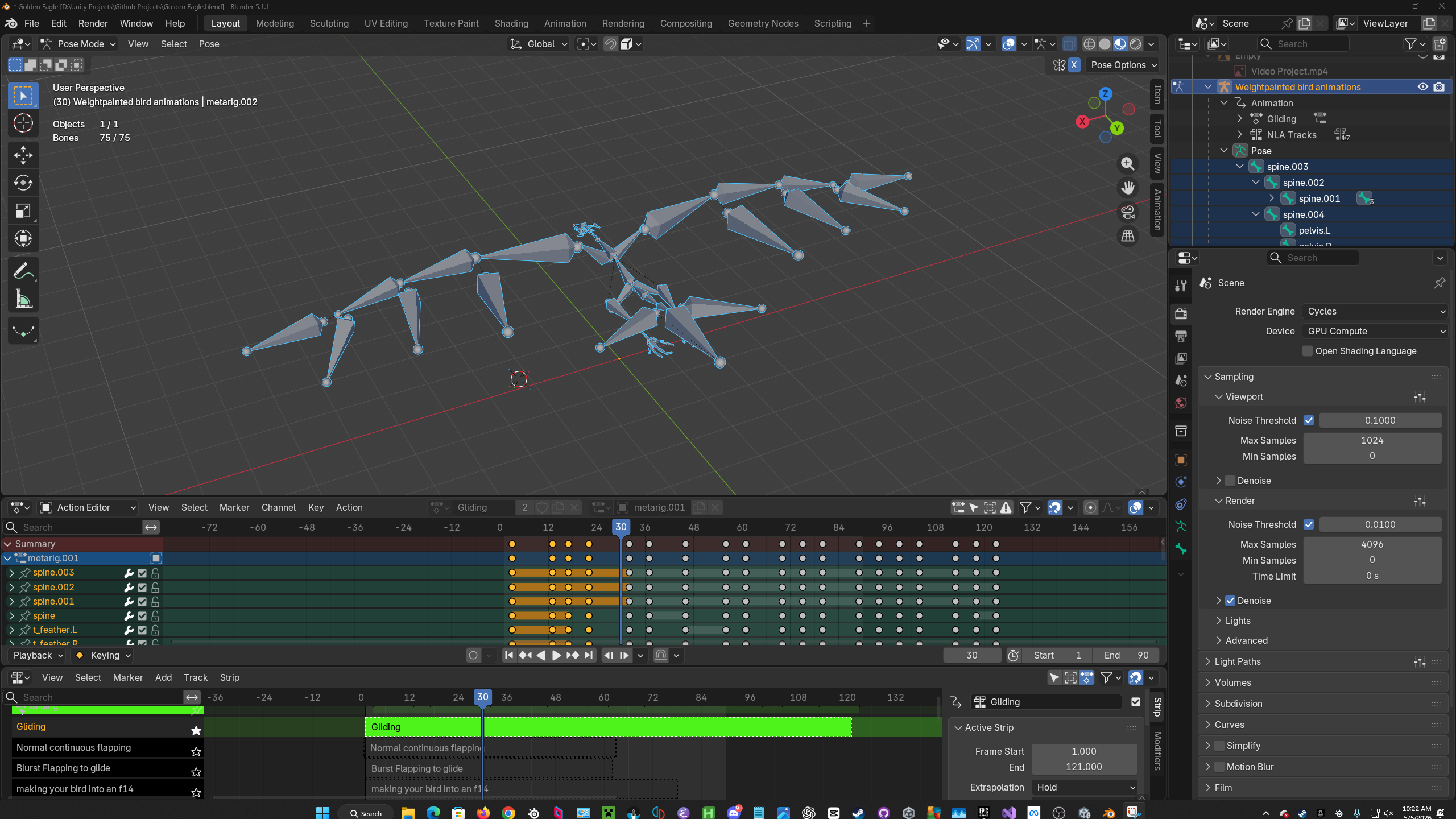
Task: Select the 3D Cursor tool
Action: (23, 123)
